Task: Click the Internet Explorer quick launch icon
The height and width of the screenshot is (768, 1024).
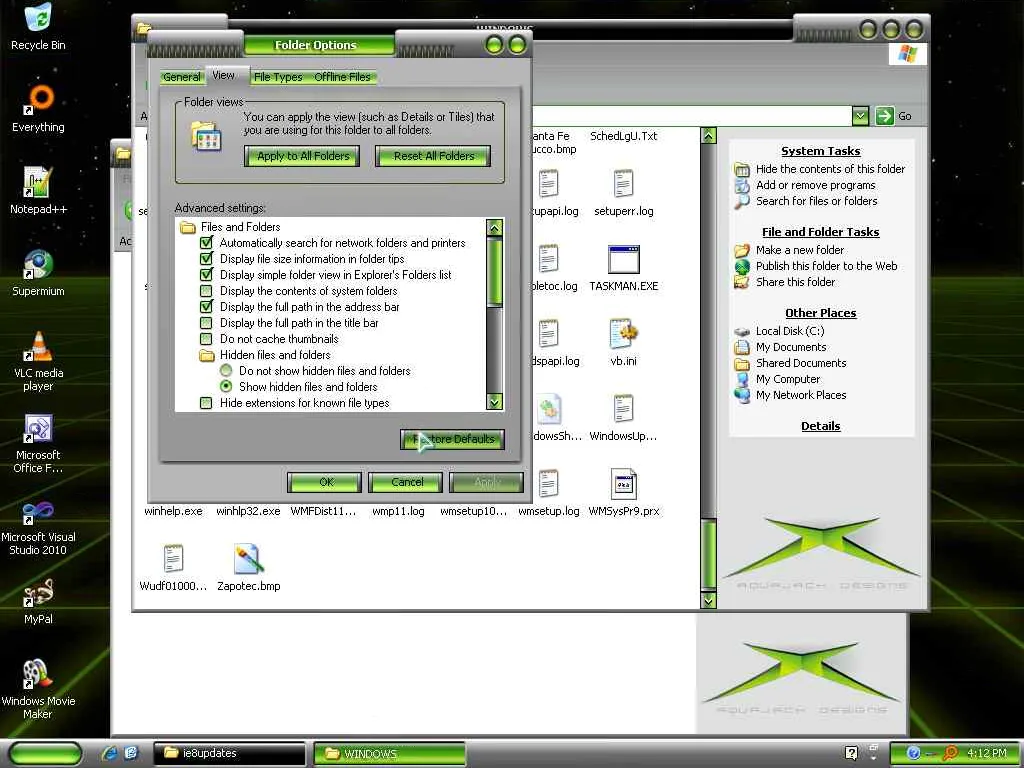Action: point(109,753)
